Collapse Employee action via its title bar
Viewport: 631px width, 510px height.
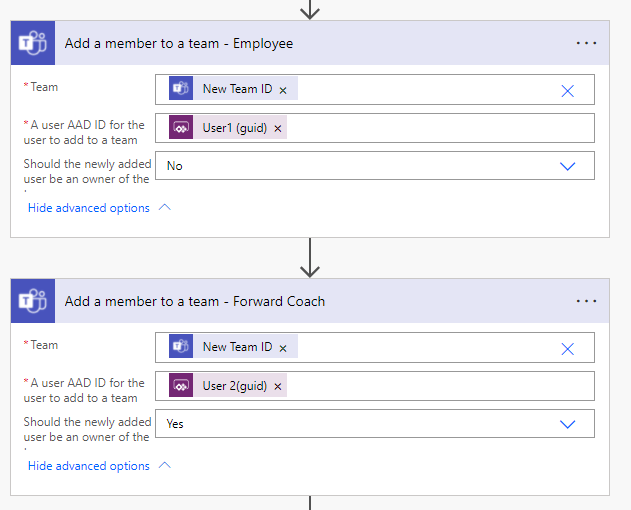[300, 44]
